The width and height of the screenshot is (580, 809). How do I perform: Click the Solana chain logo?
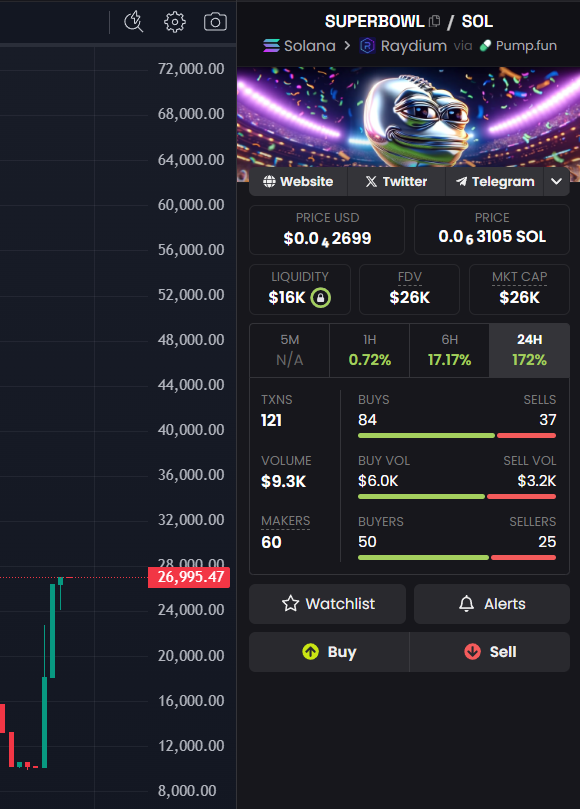pos(271,46)
